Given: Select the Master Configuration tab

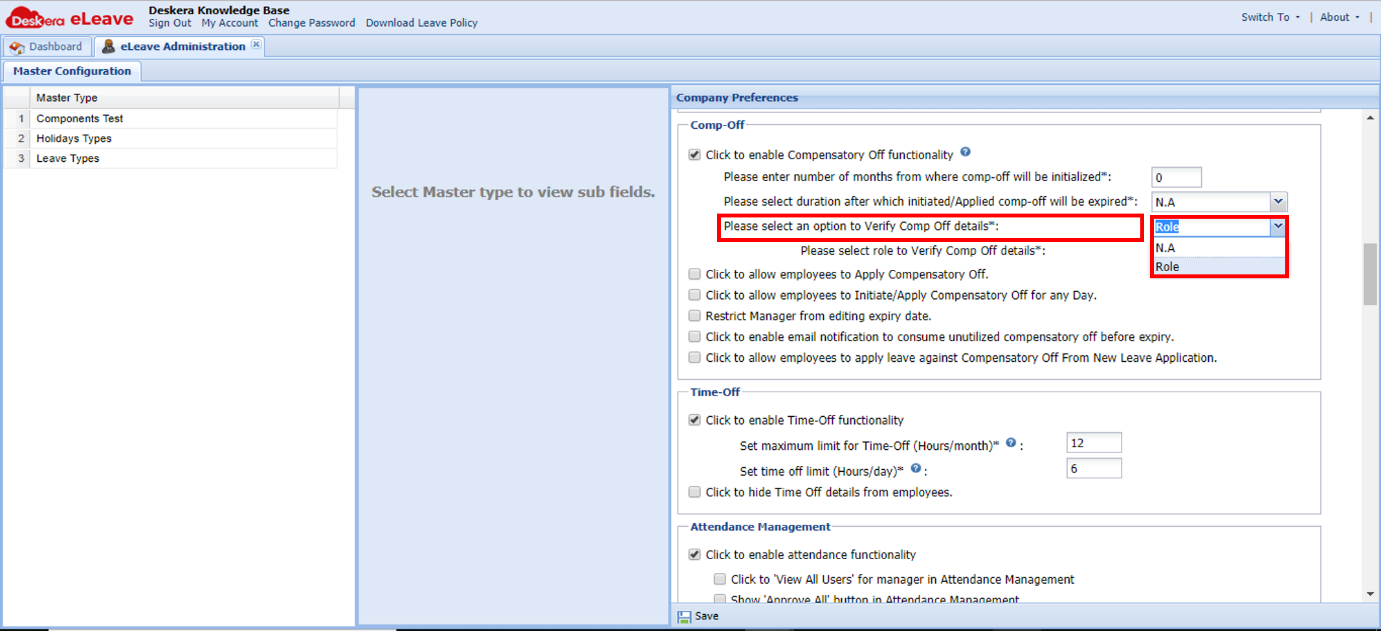Looking at the screenshot, I should pos(71,71).
